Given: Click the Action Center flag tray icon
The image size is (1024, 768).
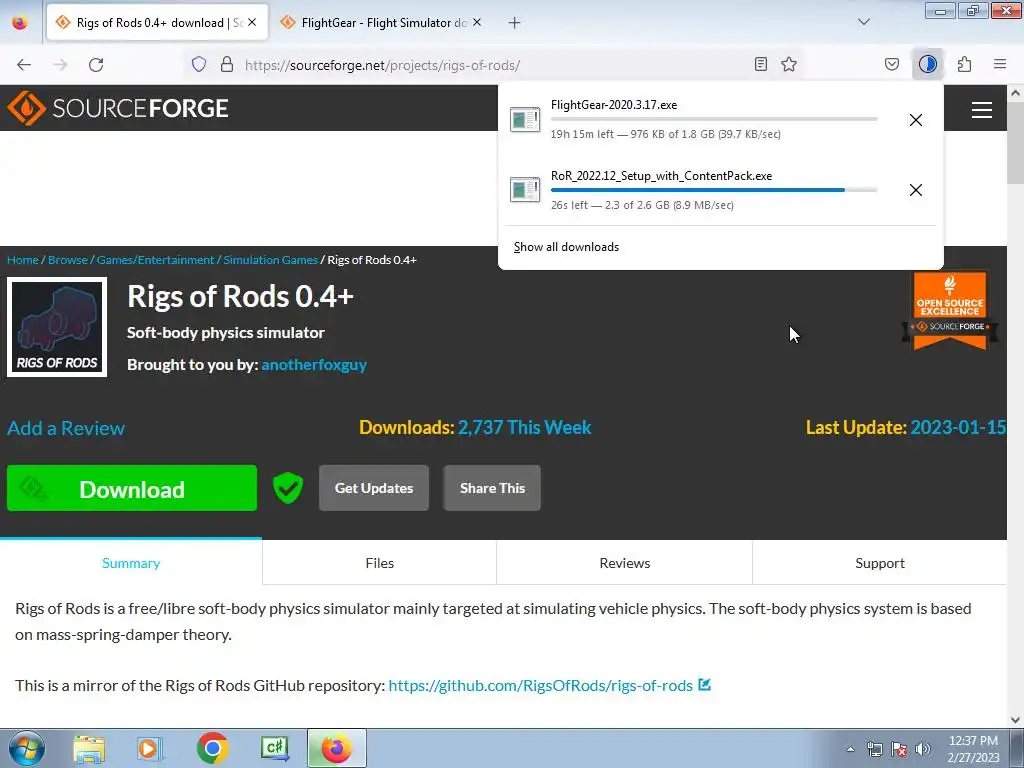Looking at the screenshot, I should [899, 749].
